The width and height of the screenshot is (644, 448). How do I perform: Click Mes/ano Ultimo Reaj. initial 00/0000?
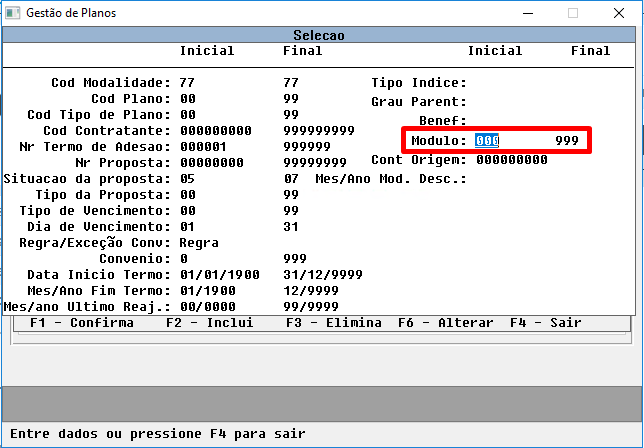208,307
